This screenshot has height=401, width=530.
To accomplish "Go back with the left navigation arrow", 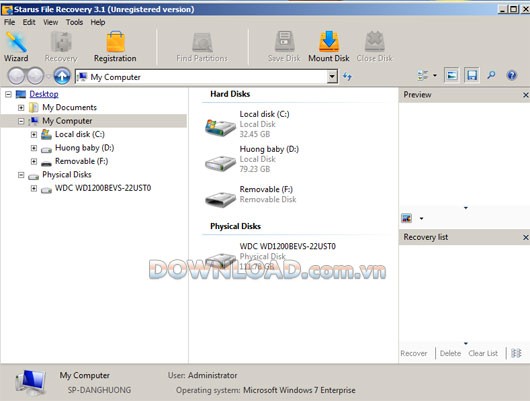I will (16, 76).
